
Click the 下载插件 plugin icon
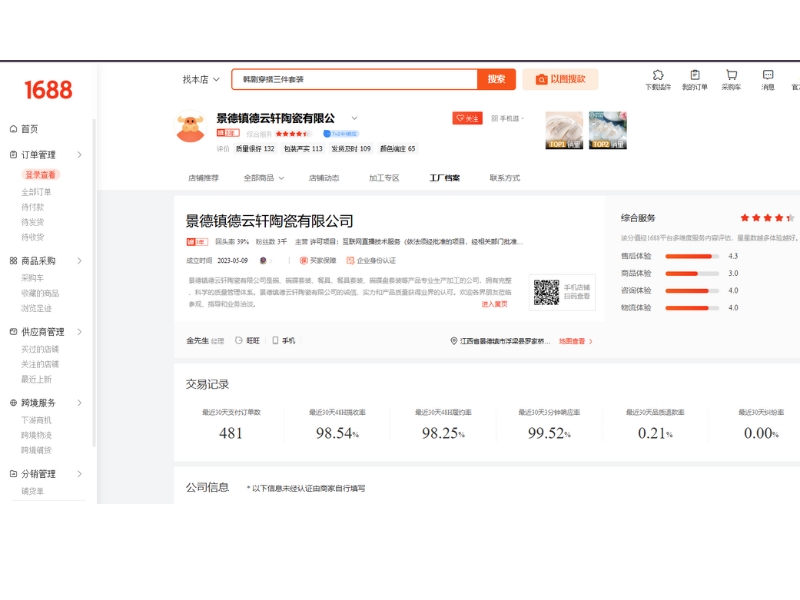point(657,80)
